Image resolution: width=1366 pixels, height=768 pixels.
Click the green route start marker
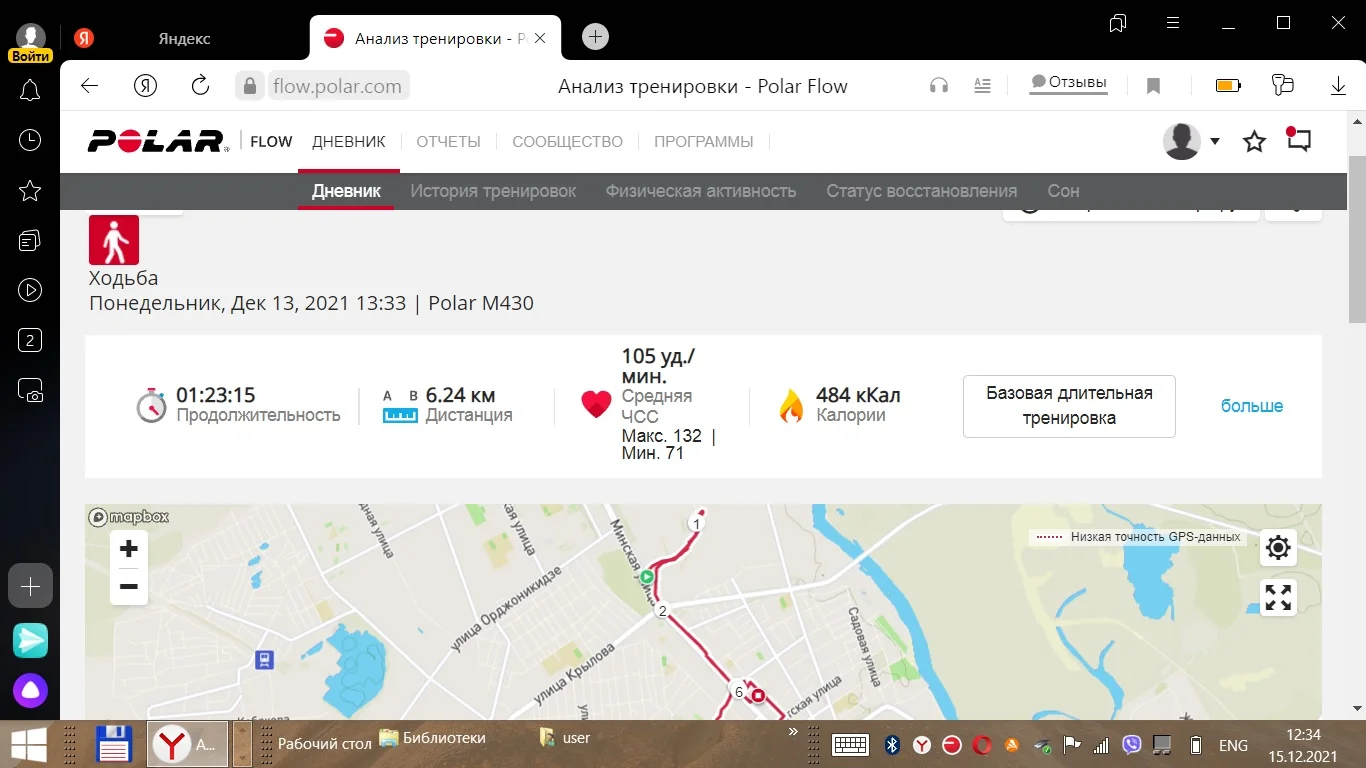click(647, 577)
